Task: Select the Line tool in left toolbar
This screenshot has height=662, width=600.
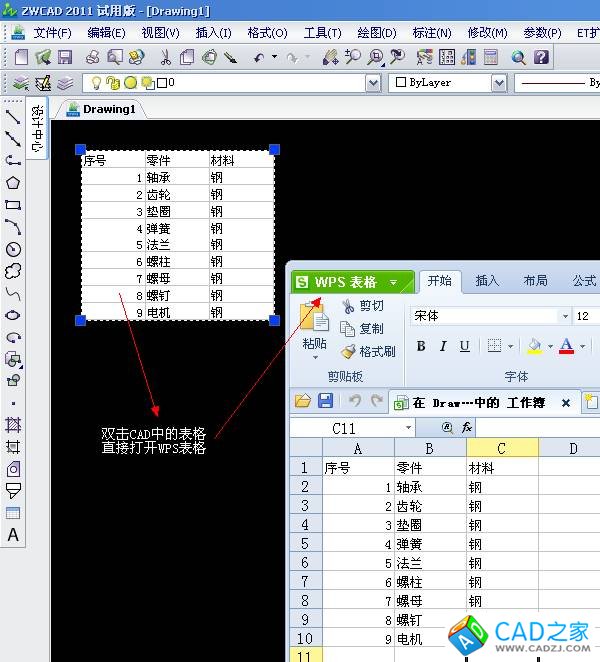Action: tap(13, 117)
